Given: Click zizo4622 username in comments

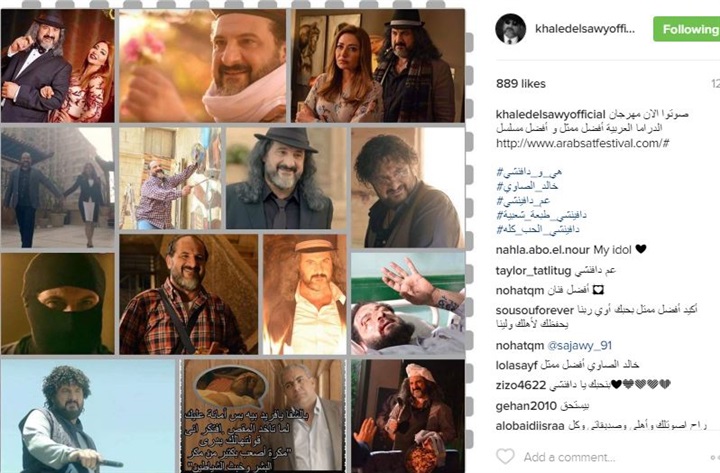Looking at the screenshot, I should [x=521, y=385].
